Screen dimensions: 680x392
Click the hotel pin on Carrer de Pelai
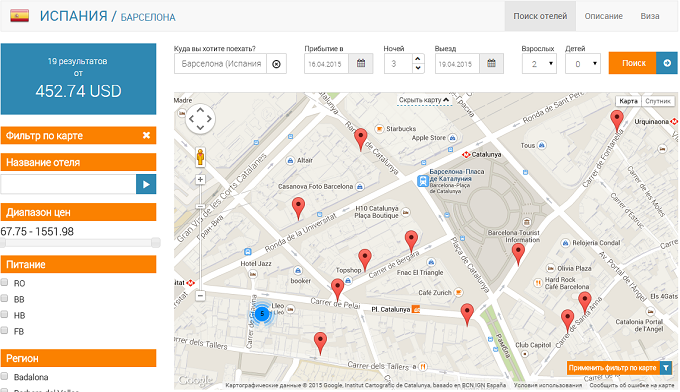[x=337, y=290]
